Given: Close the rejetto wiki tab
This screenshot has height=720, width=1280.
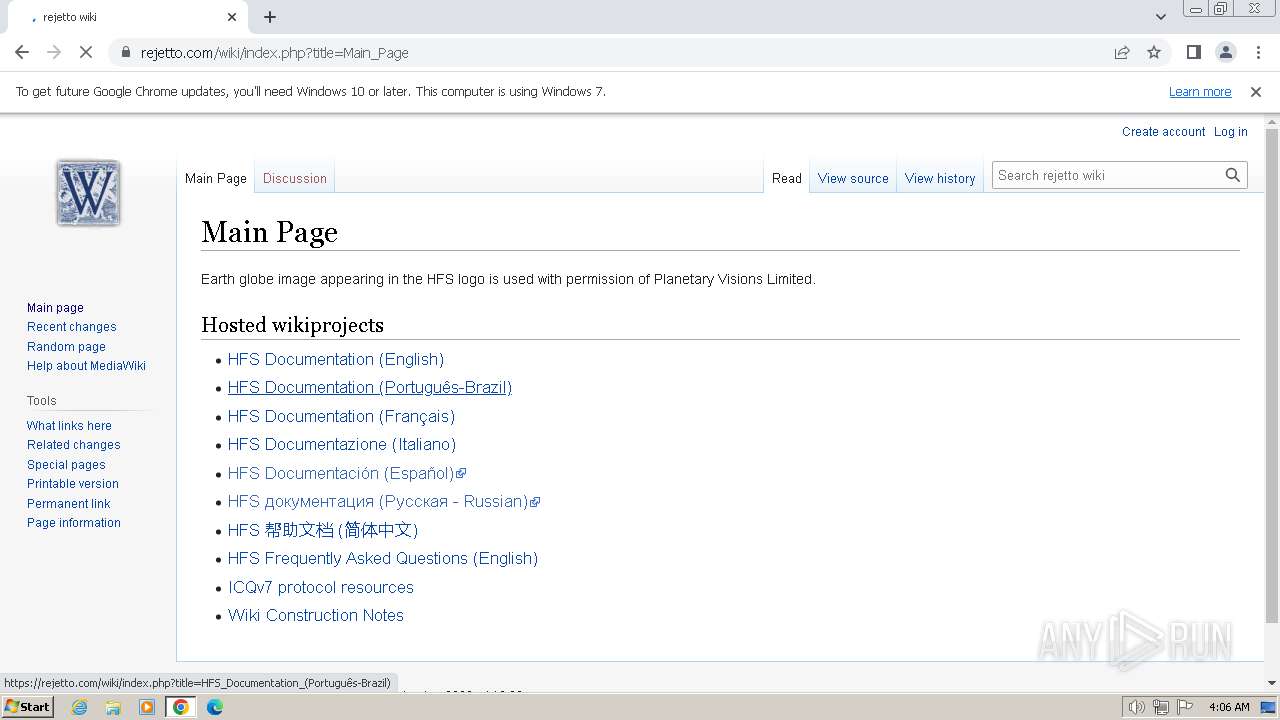Looking at the screenshot, I should pyautogui.click(x=232, y=17).
